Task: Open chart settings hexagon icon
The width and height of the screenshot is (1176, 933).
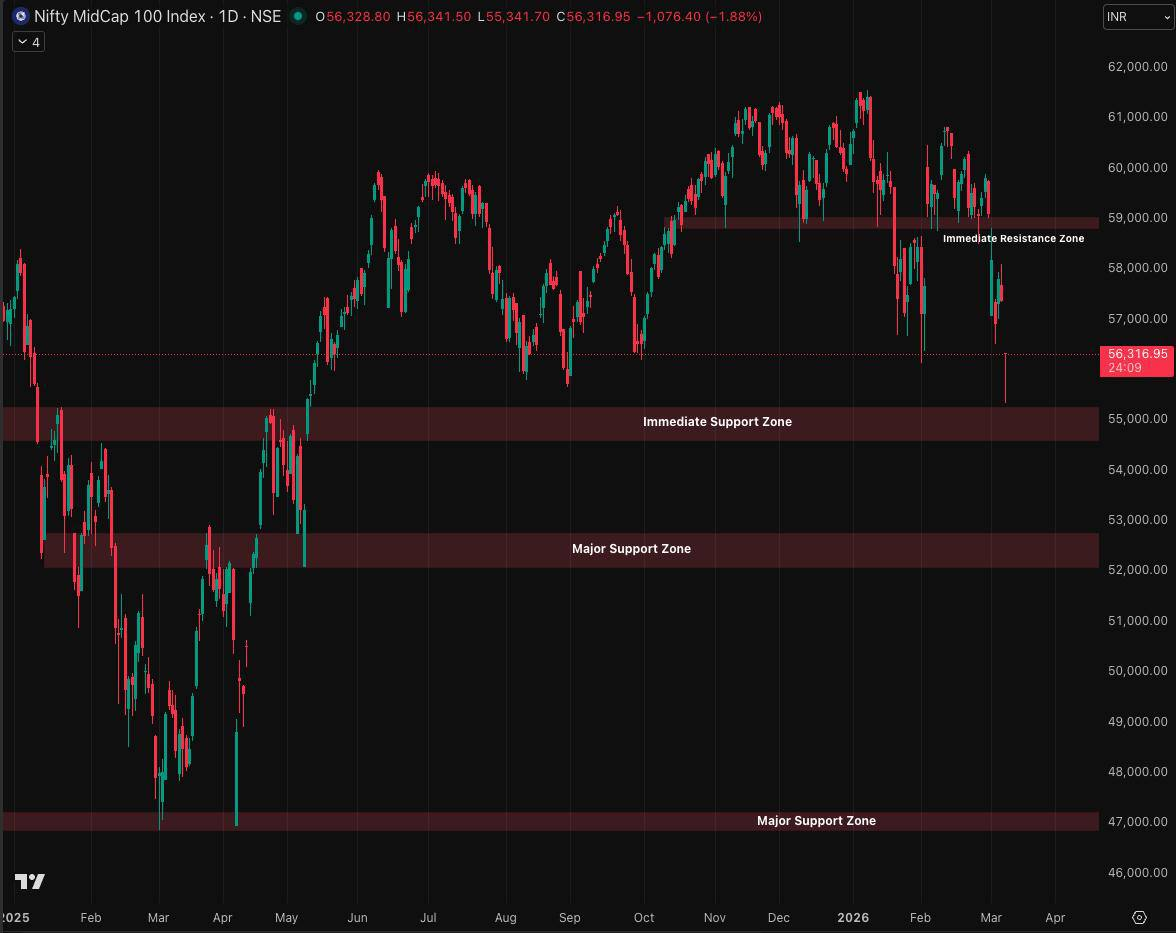Action: pos(1139,917)
